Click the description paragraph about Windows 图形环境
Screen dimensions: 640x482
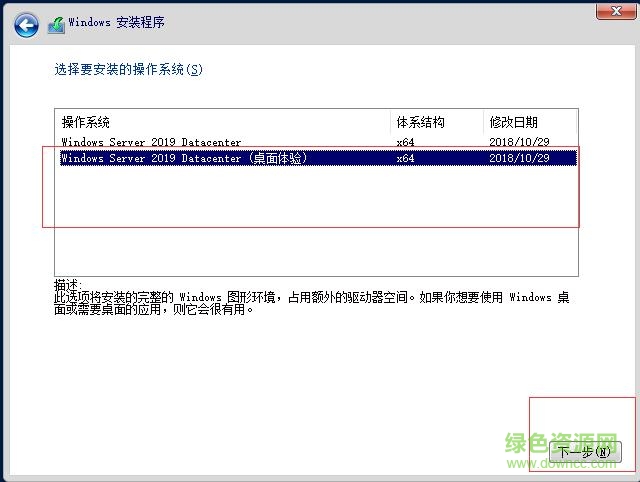[x=300, y=303]
